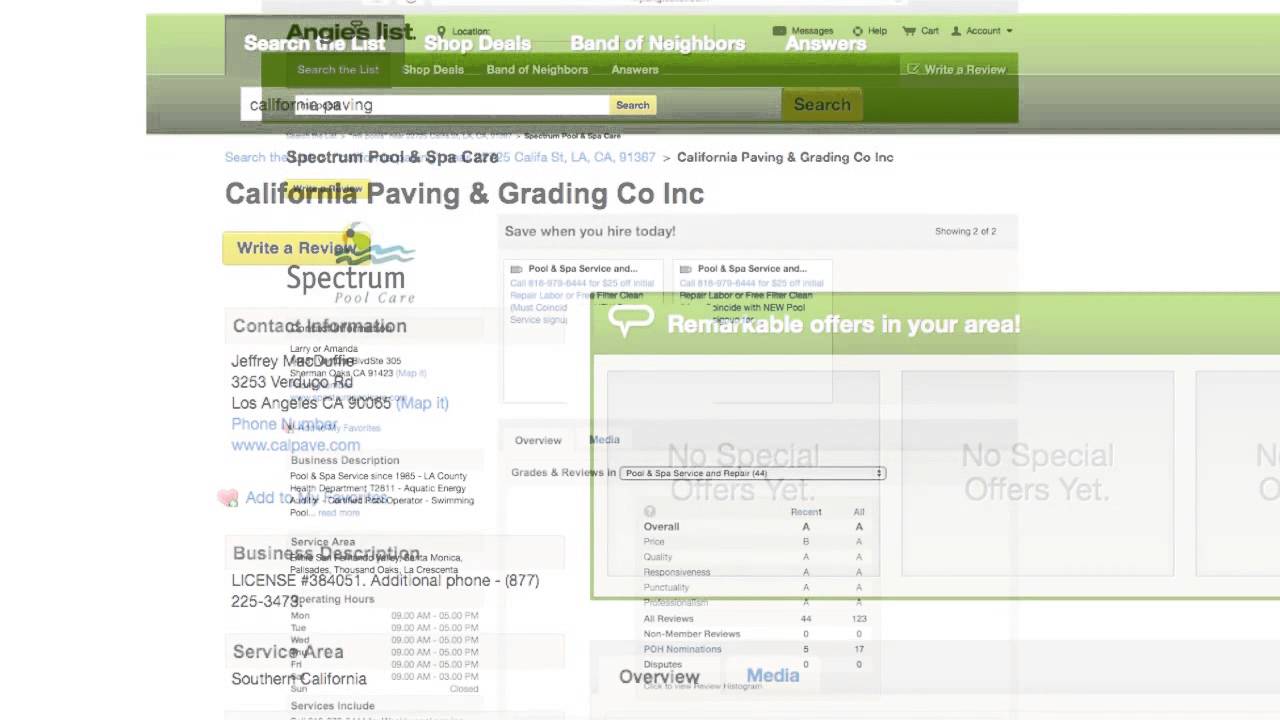This screenshot has width=1280, height=720.
Task: Click the Showing 2 of 2 text
Action: (965, 231)
